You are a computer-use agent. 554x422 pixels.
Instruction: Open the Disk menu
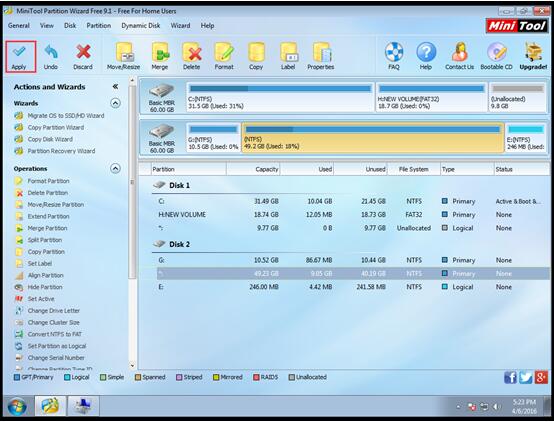click(x=70, y=25)
